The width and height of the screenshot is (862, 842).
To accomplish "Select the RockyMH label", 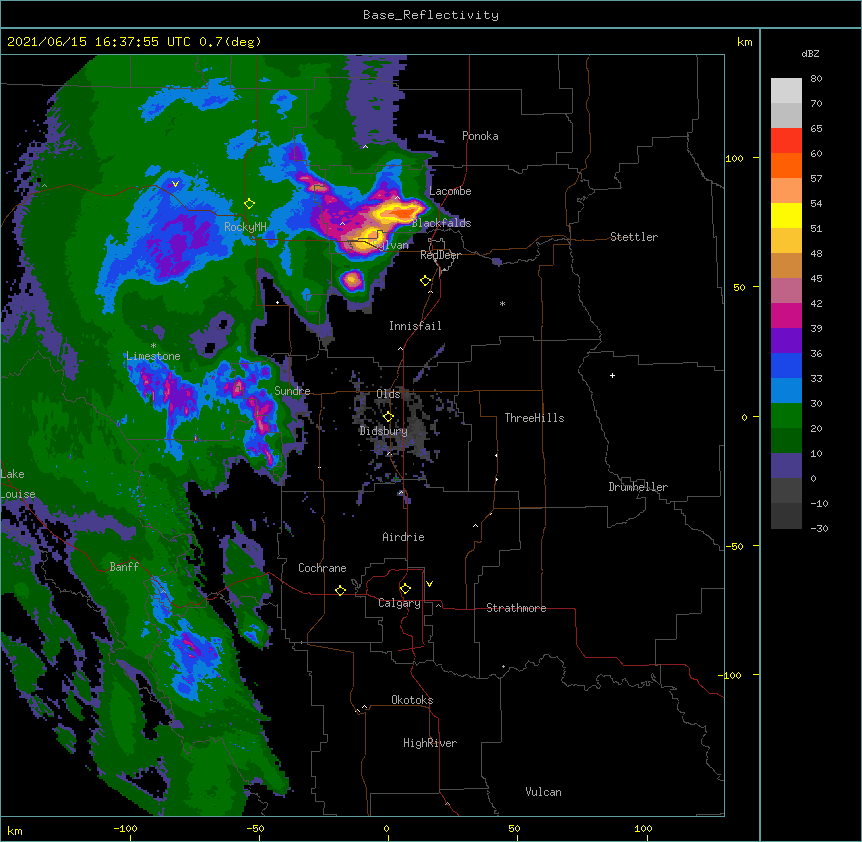I will [x=245, y=226].
